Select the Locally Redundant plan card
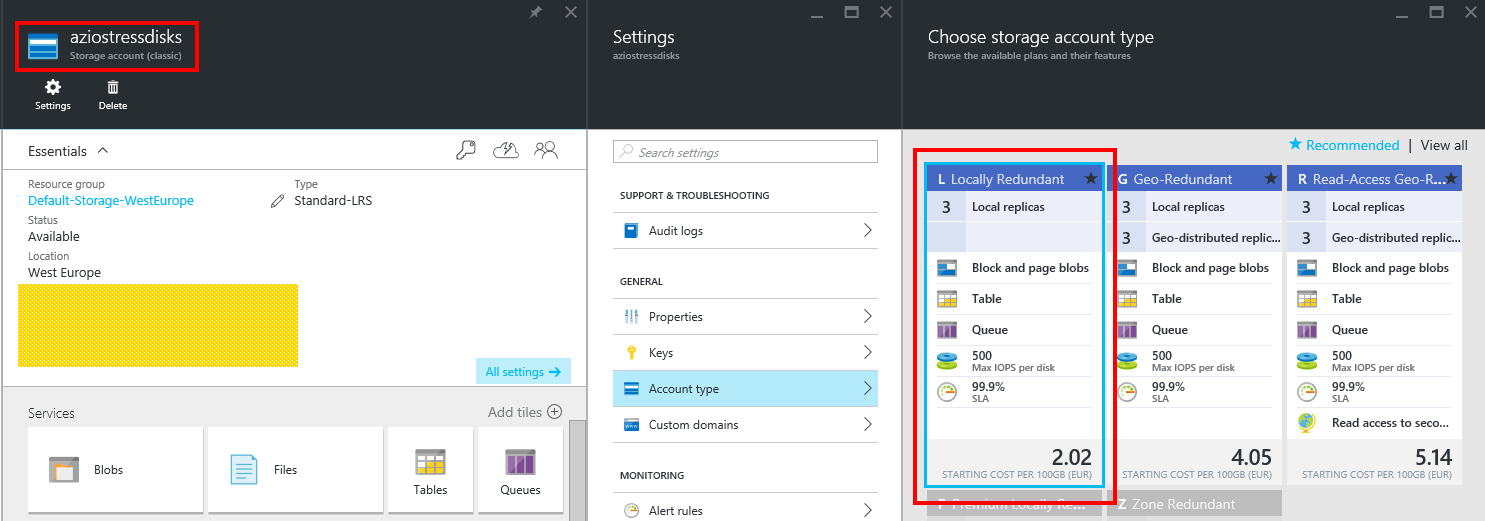Image resolution: width=1485 pixels, height=521 pixels. 1014,325
